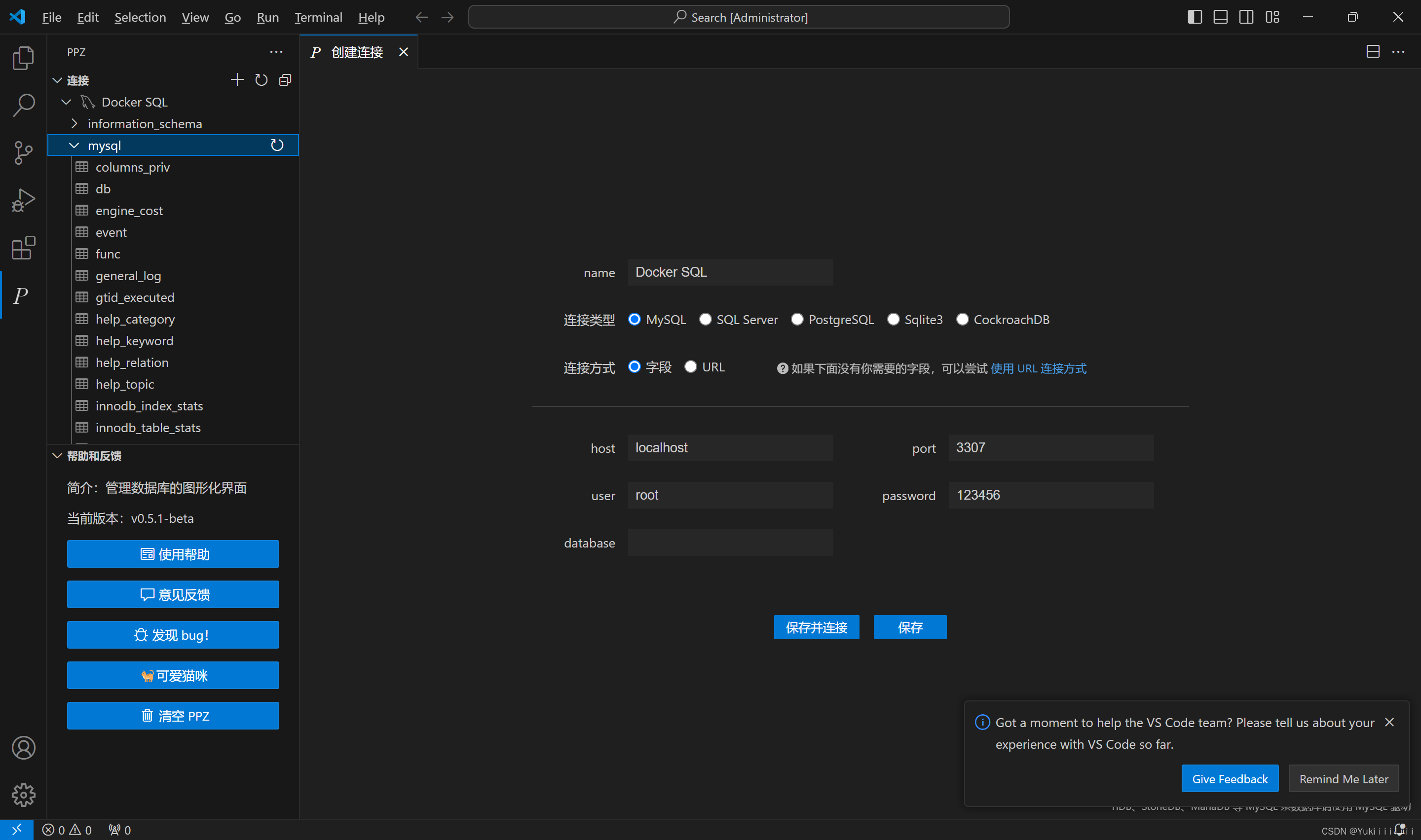1421x840 pixels.
Task: Select the columns_priv table
Action: click(x=173, y=167)
